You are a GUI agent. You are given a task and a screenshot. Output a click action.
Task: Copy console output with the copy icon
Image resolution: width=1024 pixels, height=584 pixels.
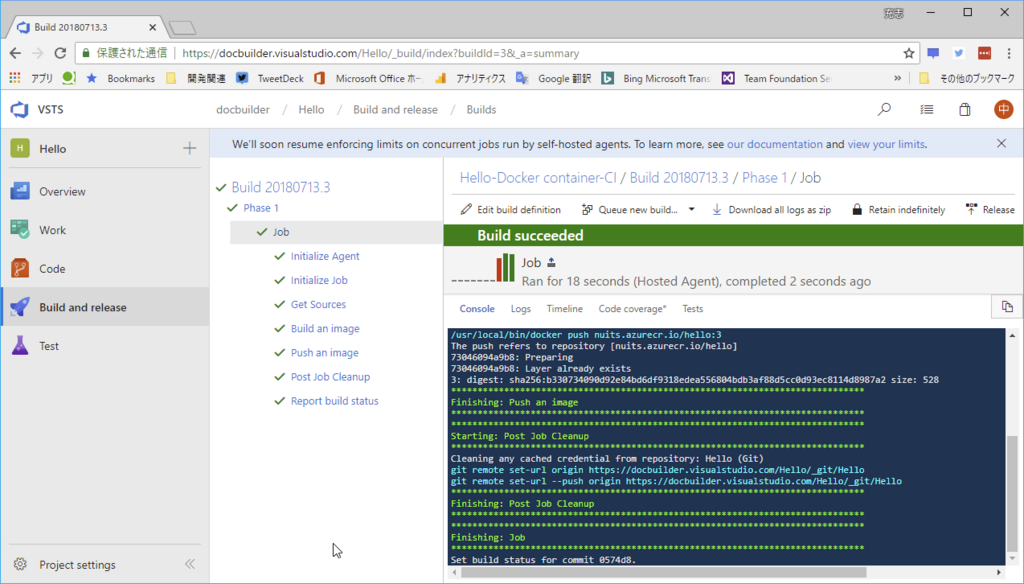tap(1007, 306)
